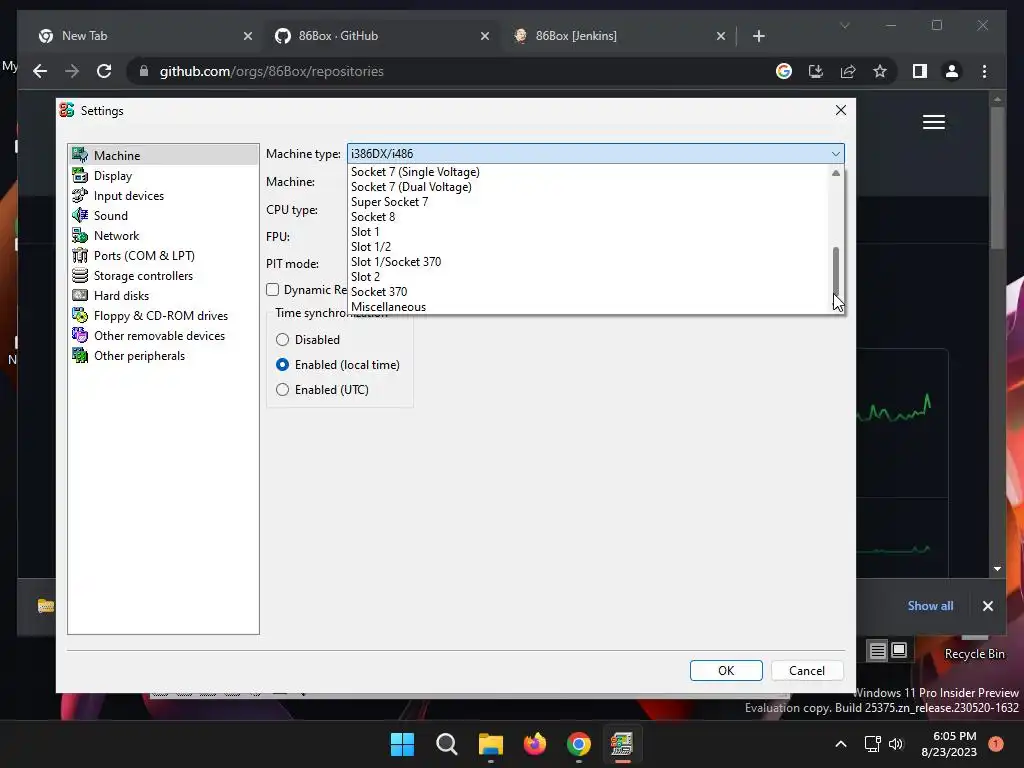
Task: Open the Display settings category icon
Action: click(x=80, y=176)
